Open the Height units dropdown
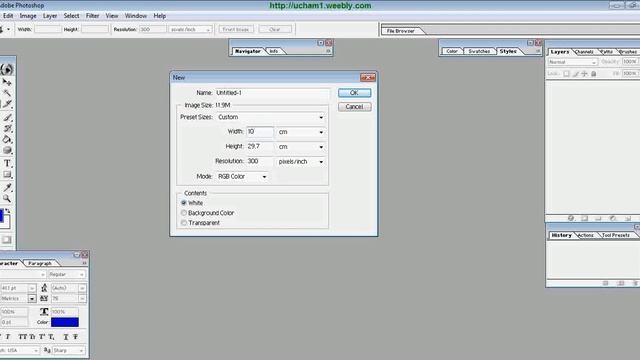 pos(301,147)
